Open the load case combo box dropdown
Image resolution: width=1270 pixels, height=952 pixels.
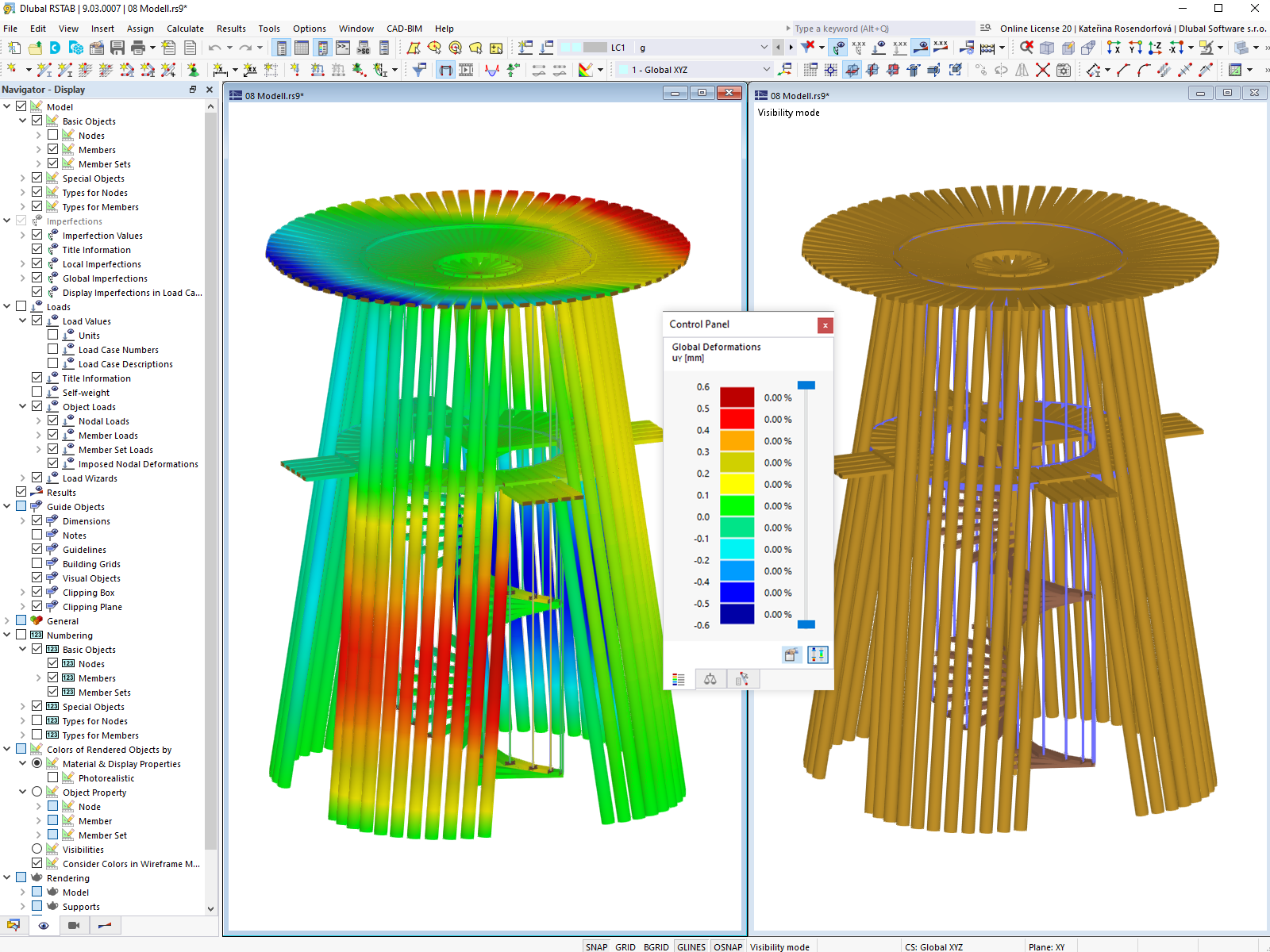pos(764,48)
